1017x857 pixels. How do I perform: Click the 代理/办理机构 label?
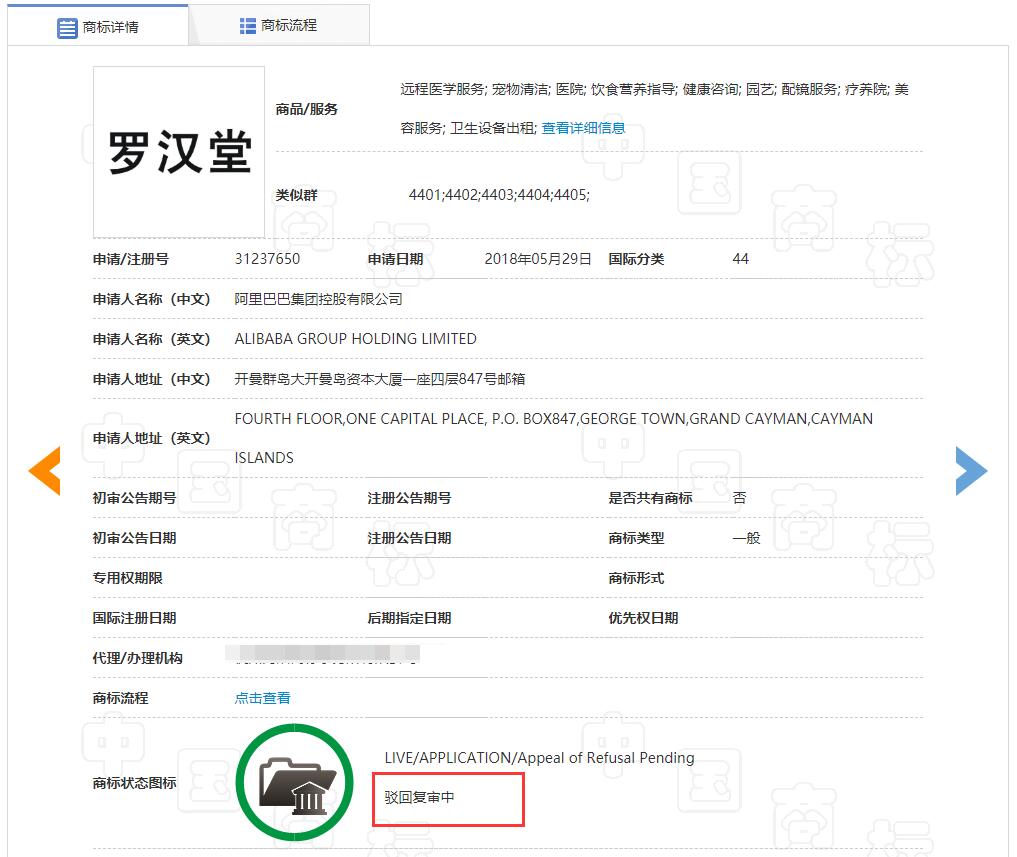click(x=138, y=658)
